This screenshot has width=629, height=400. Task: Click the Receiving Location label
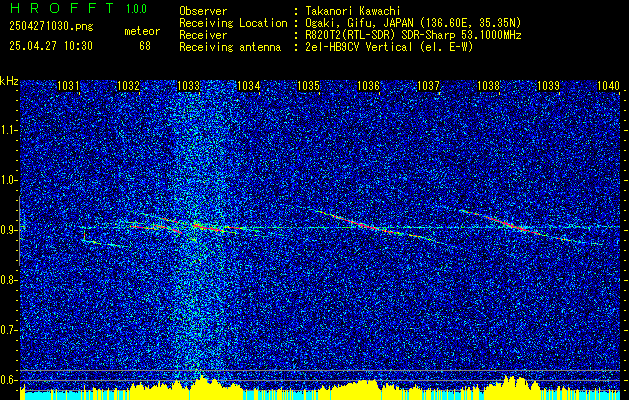point(233,23)
